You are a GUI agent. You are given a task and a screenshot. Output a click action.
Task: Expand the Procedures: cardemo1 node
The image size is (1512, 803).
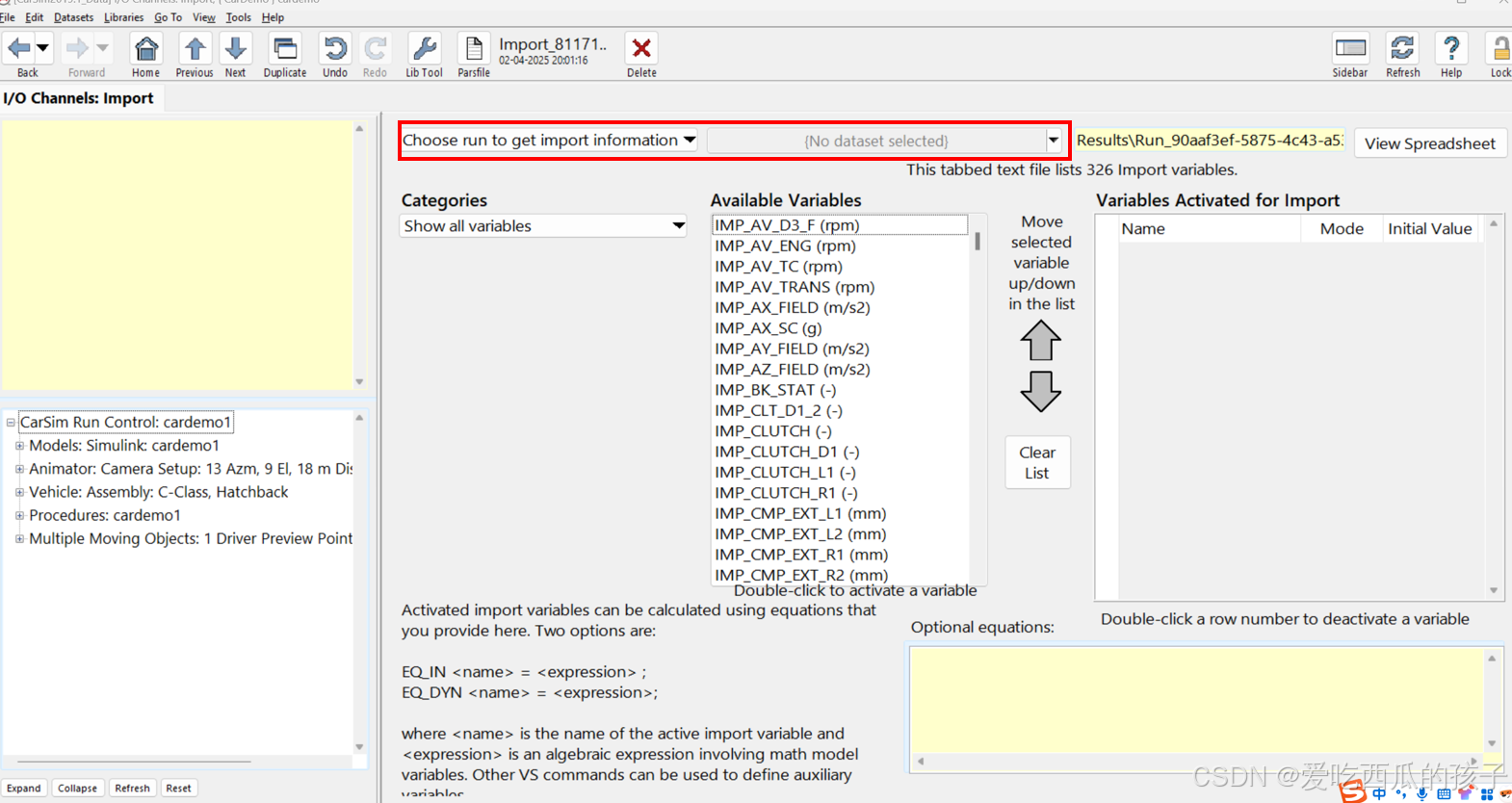click(x=19, y=515)
